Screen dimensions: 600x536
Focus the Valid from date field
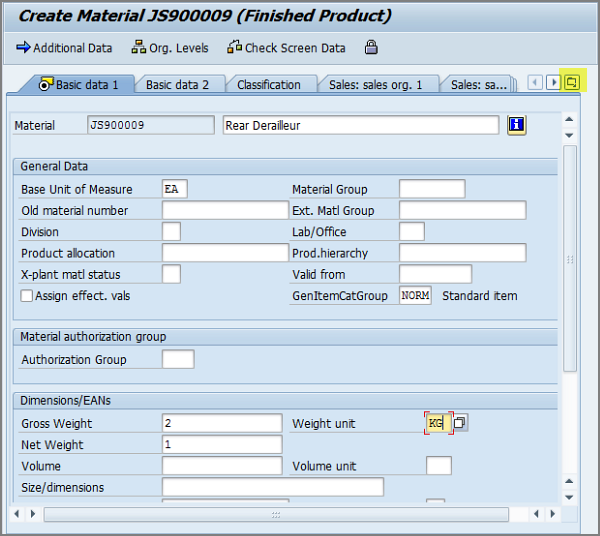coord(435,274)
